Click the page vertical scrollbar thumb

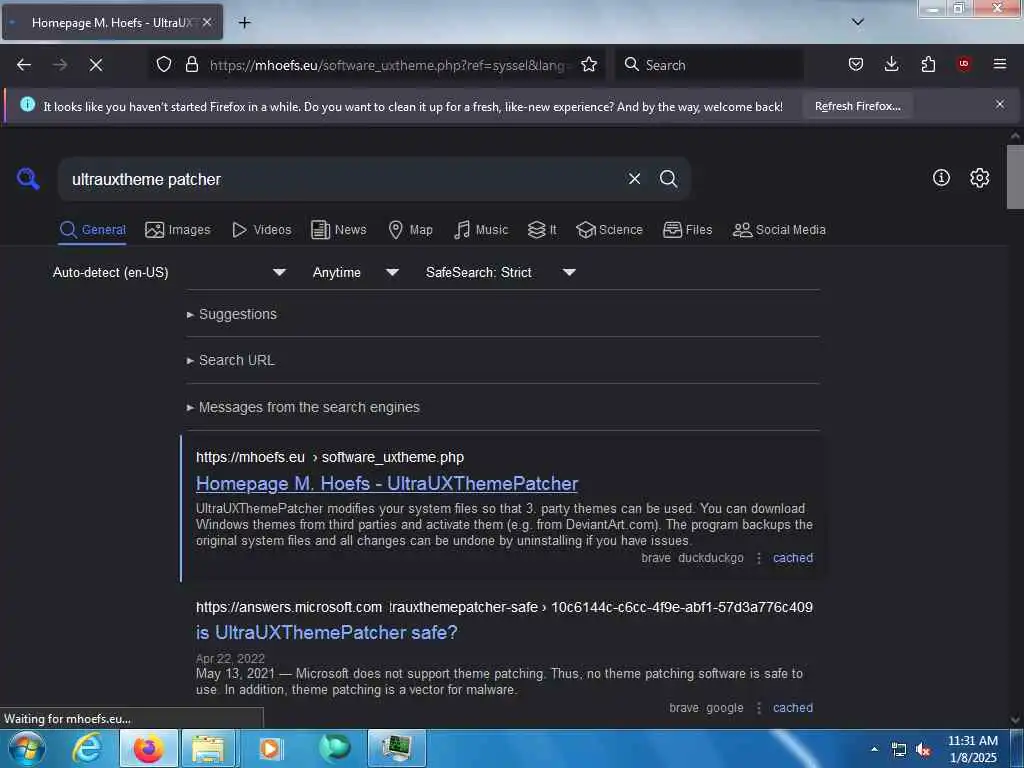click(x=1015, y=176)
